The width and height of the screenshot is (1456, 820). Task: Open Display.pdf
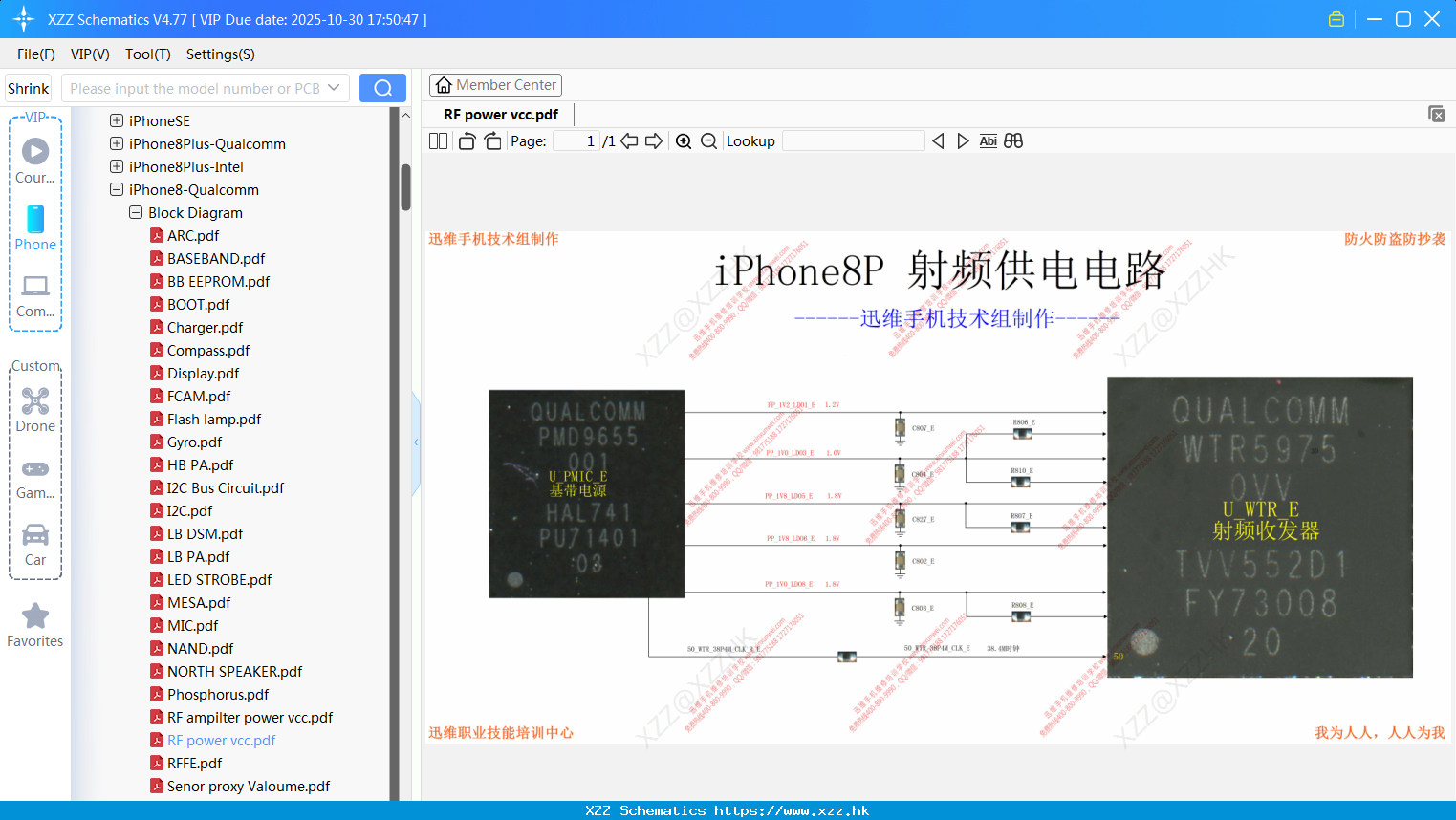pos(203,373)
